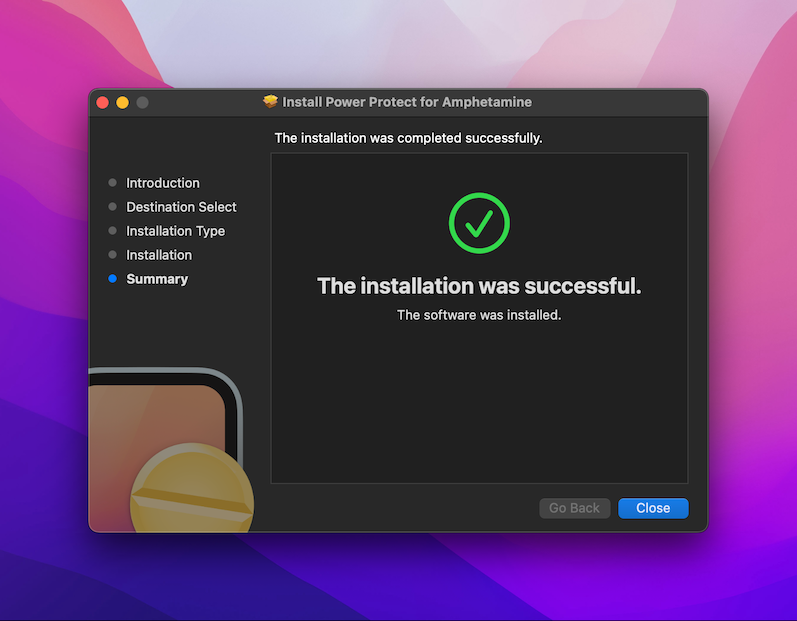This screenshot has height=621, width=797.
Task: Click 'The installation was successful.' heading
Action: [x=479, y=286]
